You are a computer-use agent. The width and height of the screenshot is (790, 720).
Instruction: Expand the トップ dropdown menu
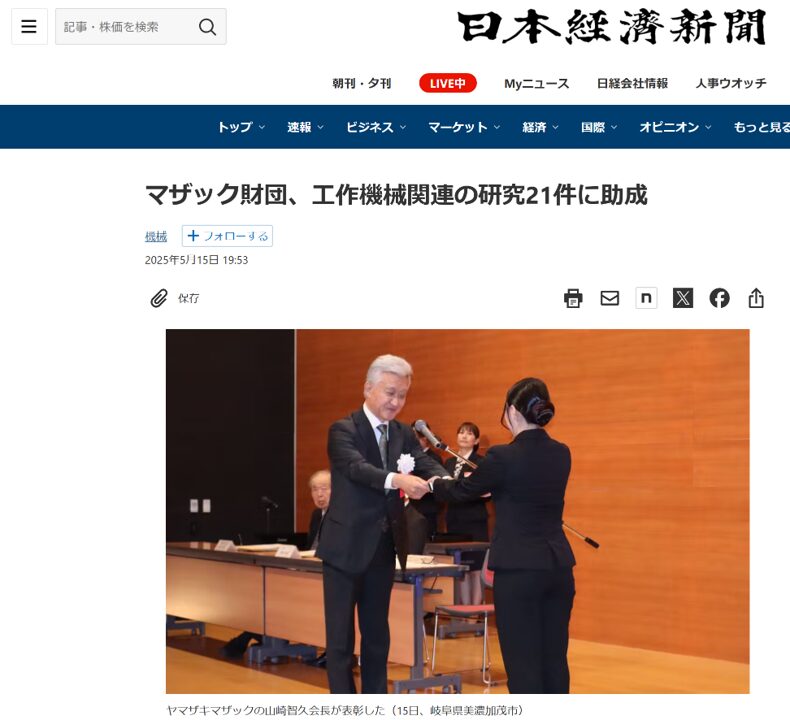click(x=241, y=127)
